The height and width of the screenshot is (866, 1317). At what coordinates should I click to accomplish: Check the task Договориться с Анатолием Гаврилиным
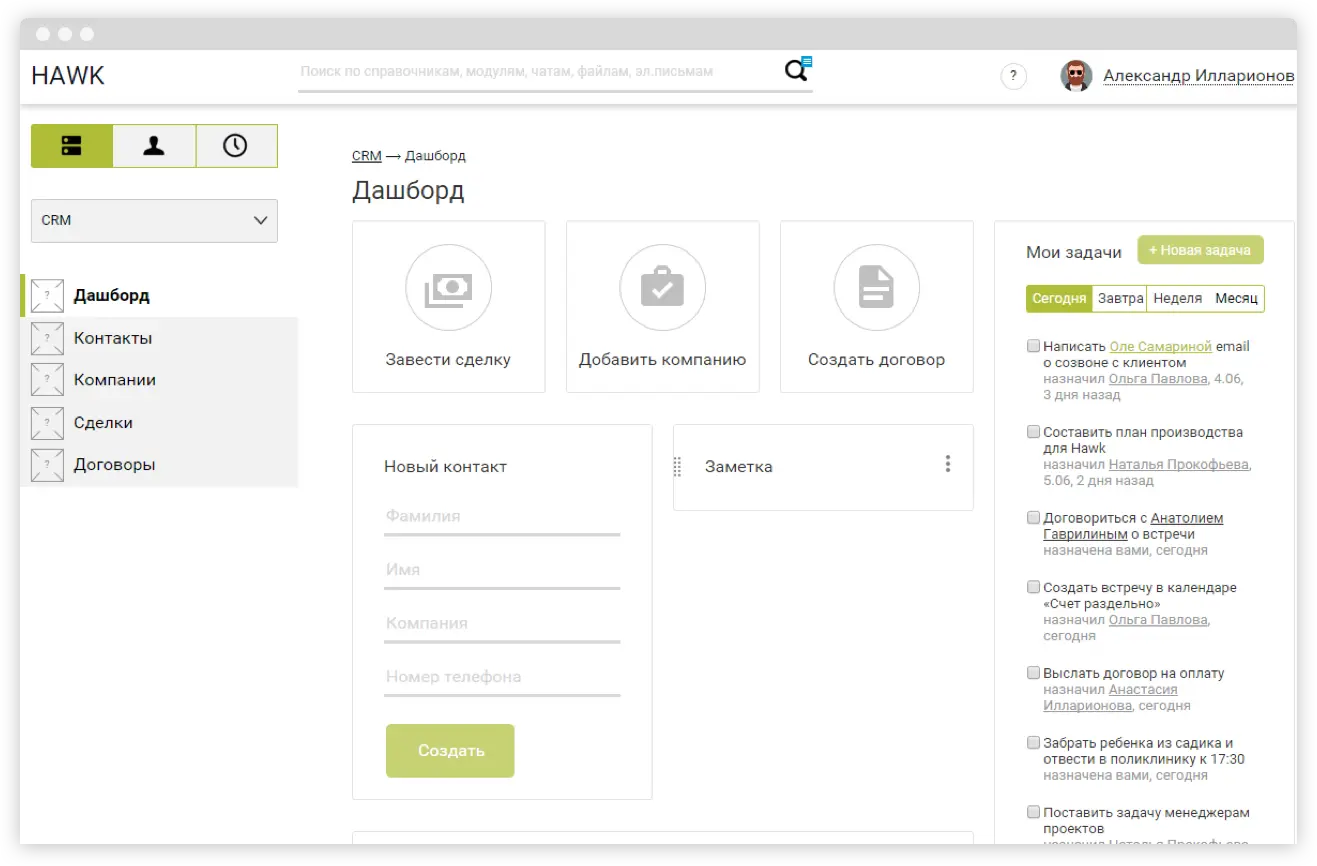click(x=1033, y=518)
